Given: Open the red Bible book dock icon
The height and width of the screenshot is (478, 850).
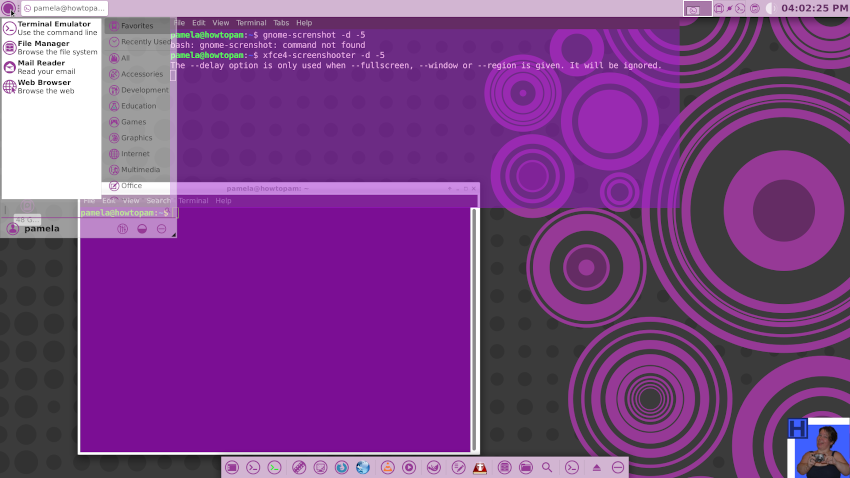Looking at the screenshot, I should click(480, 467).
